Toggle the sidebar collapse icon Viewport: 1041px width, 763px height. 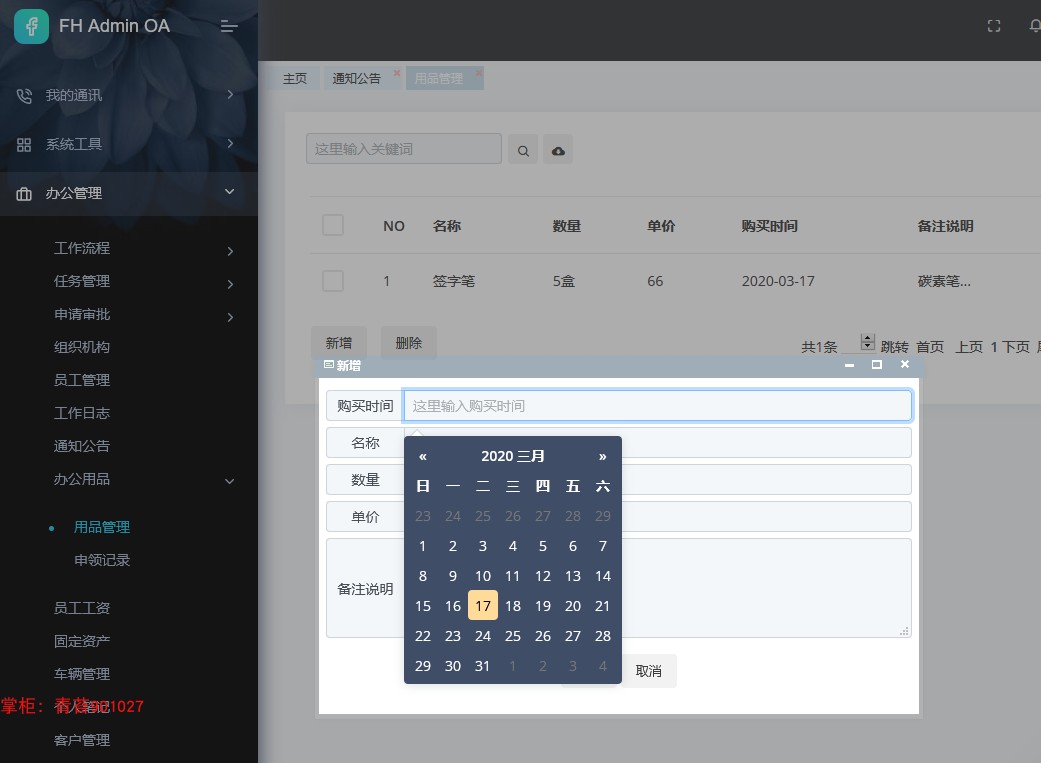click(229, 26)
